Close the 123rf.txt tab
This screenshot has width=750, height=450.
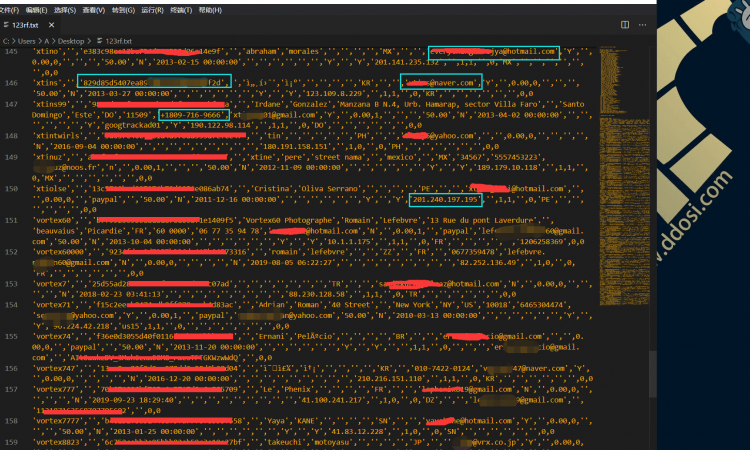click(x=51, y=25)
